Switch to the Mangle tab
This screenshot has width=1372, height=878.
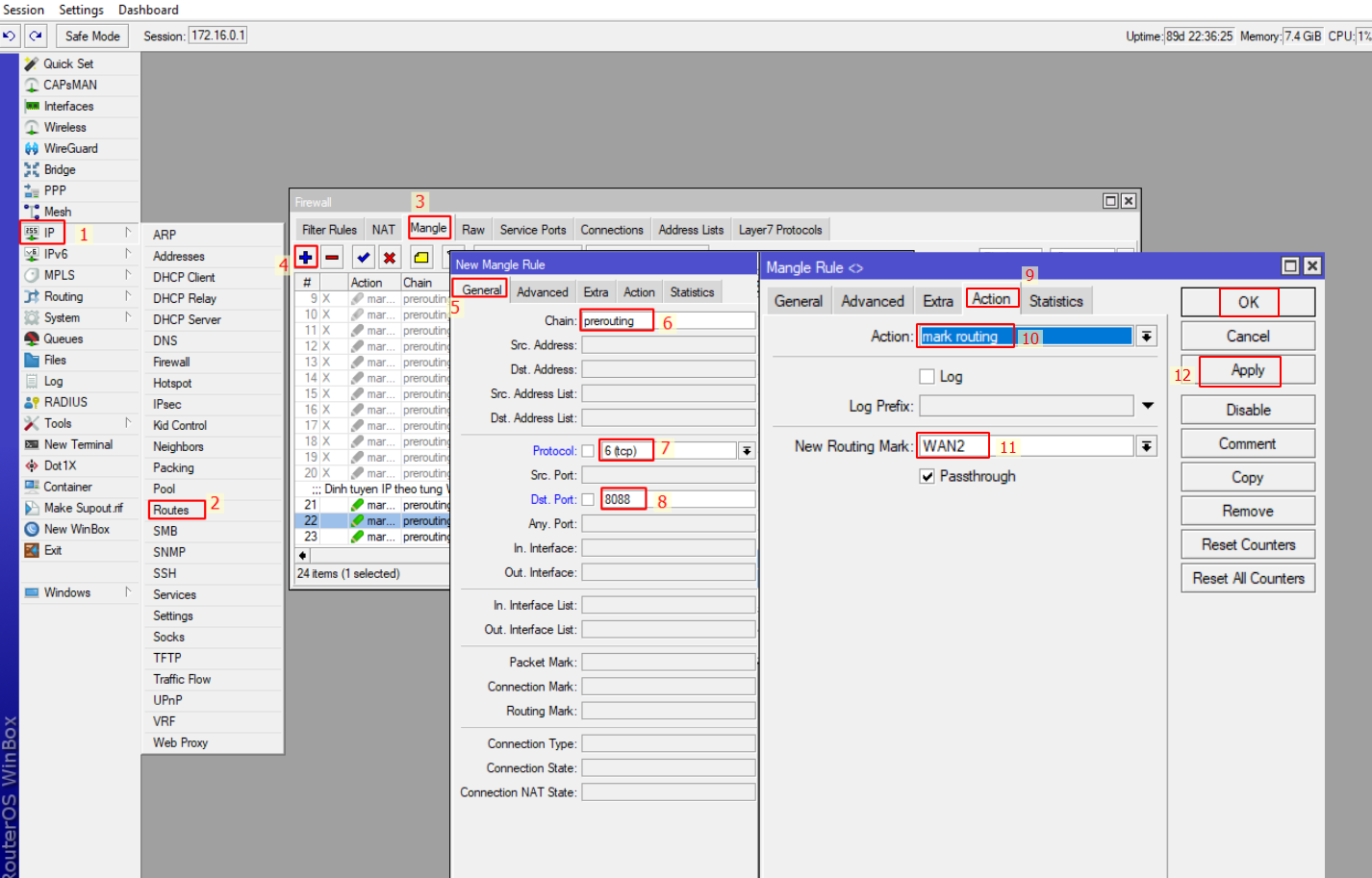tap(428, 228)
